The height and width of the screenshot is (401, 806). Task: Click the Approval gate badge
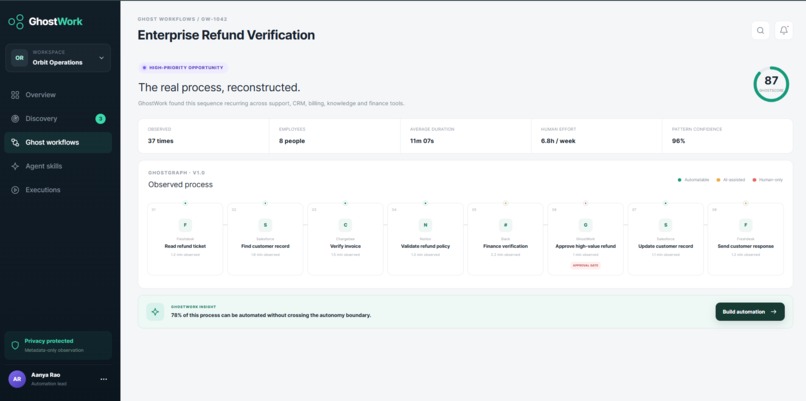tap(585, 265)
